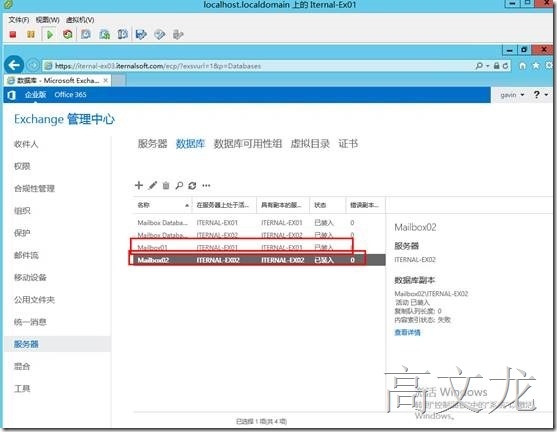The width and height of the screenshot is (557, 432).
Task: Sort by the 名称 column header
Action: click(x=162, y=205)
